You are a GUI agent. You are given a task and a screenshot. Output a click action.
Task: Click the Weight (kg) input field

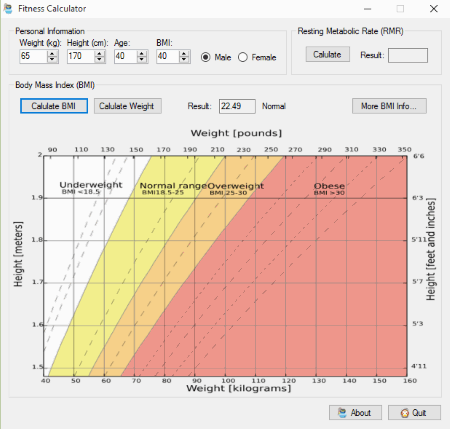pos(33,56)
